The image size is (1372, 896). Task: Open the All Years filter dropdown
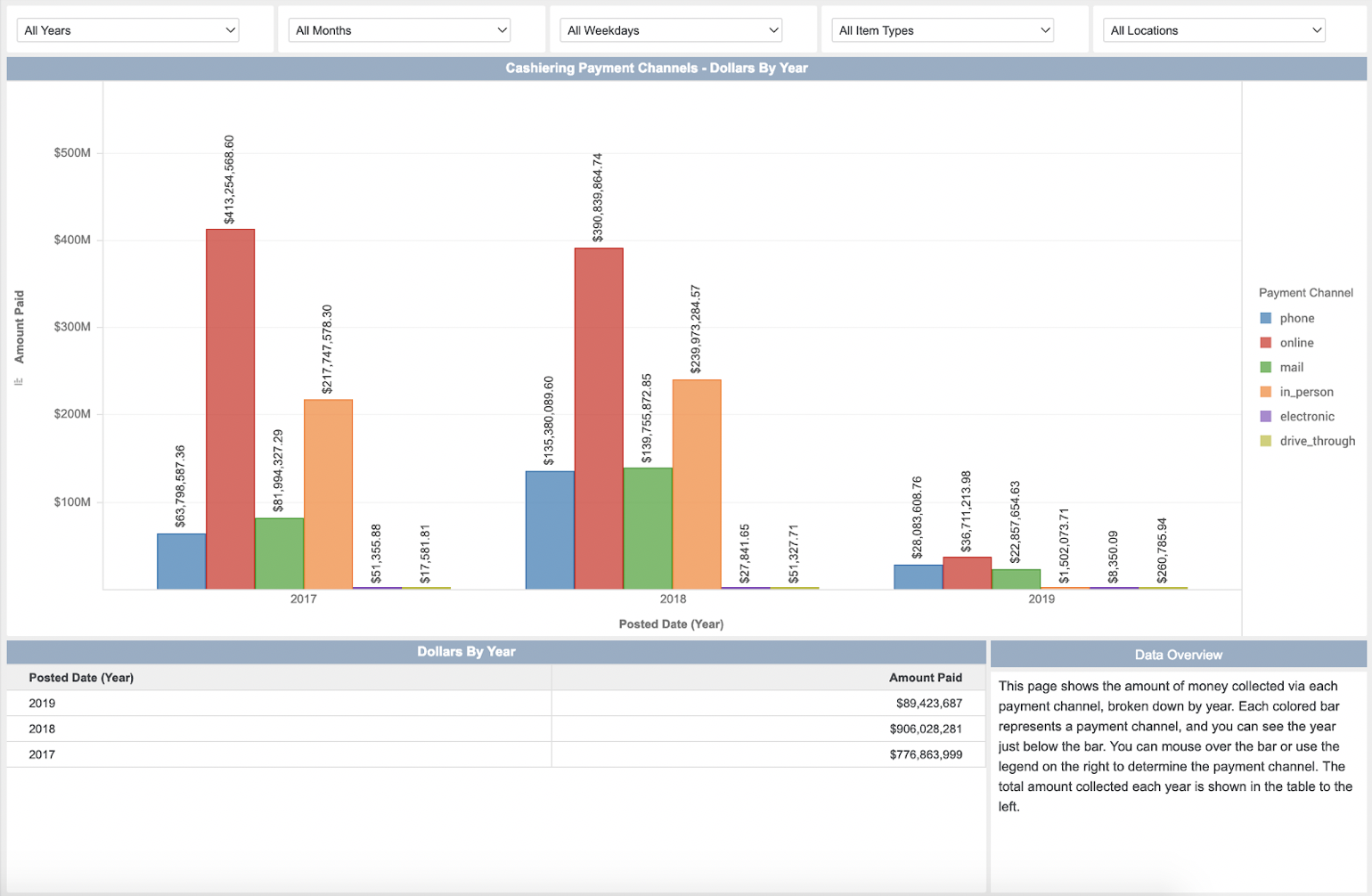(x=128, y=30)
